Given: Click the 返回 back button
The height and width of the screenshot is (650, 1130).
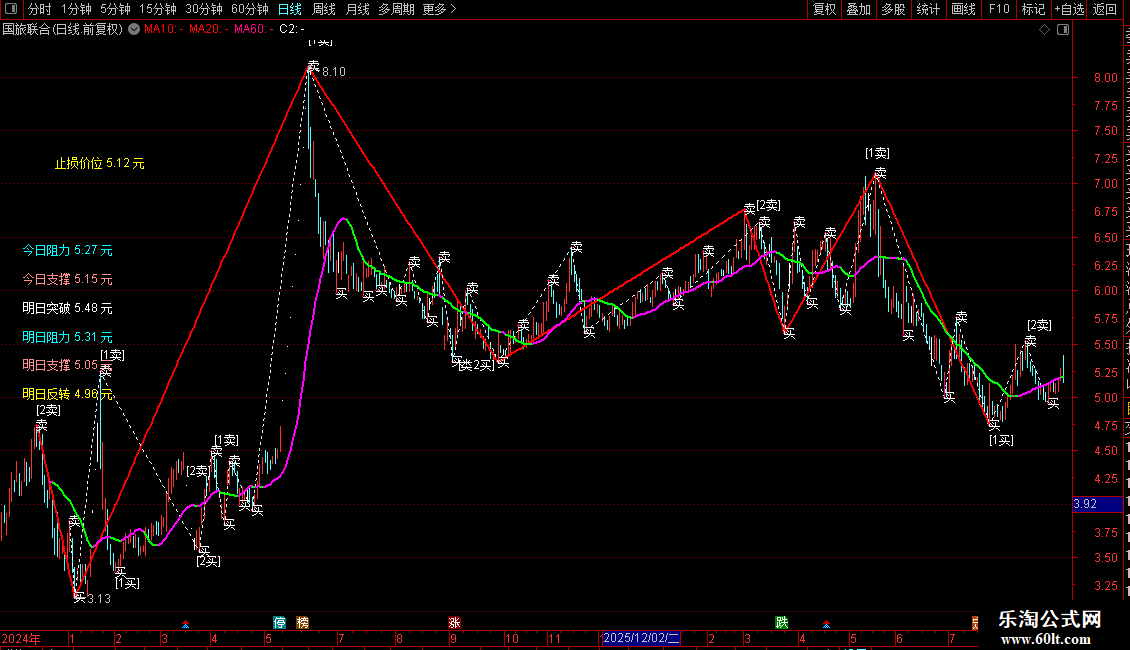Looking at the screenshot, I should (x=1104, y=9).
